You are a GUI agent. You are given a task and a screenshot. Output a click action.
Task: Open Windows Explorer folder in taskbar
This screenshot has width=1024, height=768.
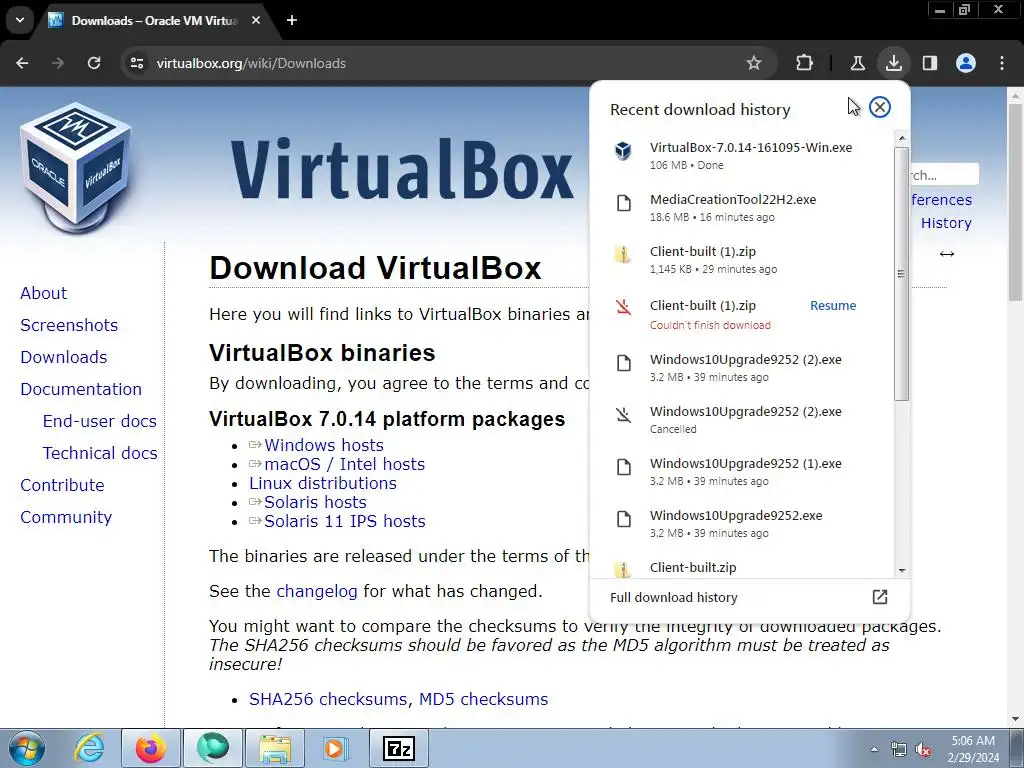(275, 748)
